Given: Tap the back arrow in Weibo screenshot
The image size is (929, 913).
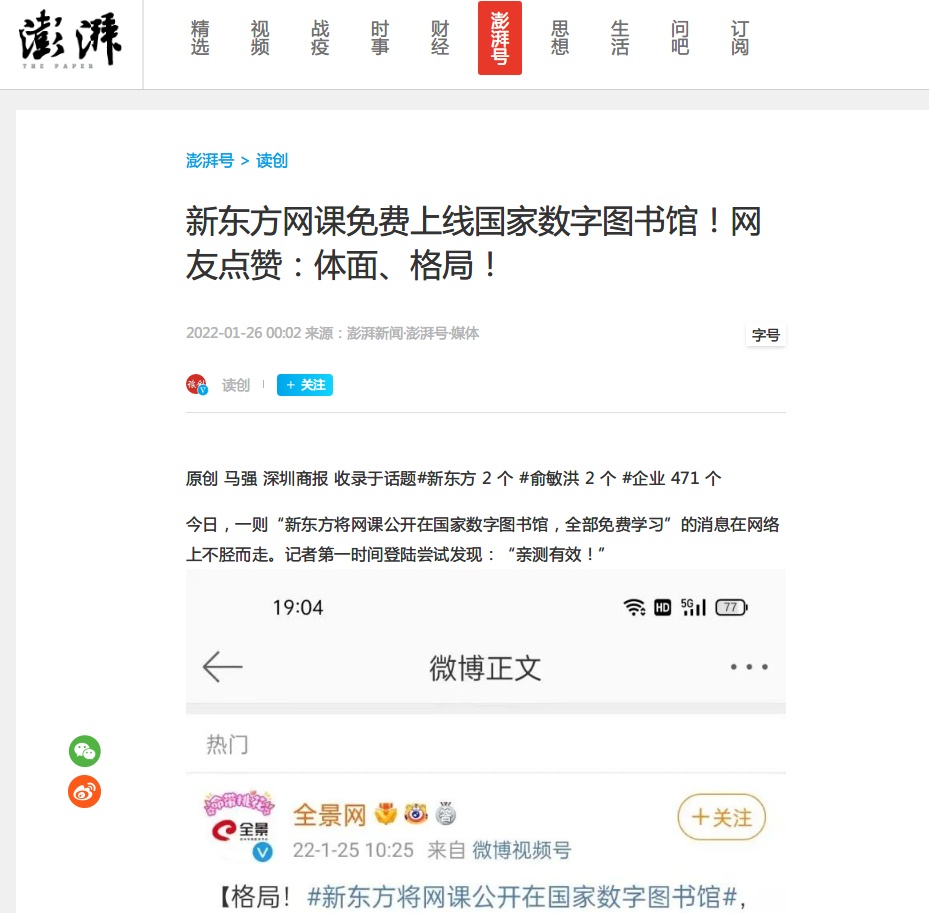Looking at the screenshot, I should (x=223, y=667).
